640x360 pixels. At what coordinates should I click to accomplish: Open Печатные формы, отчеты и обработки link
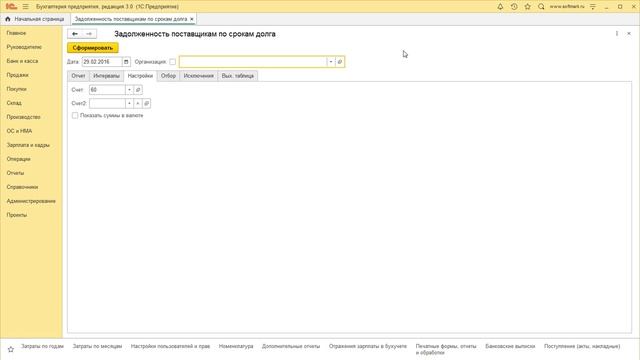[446, 349]
